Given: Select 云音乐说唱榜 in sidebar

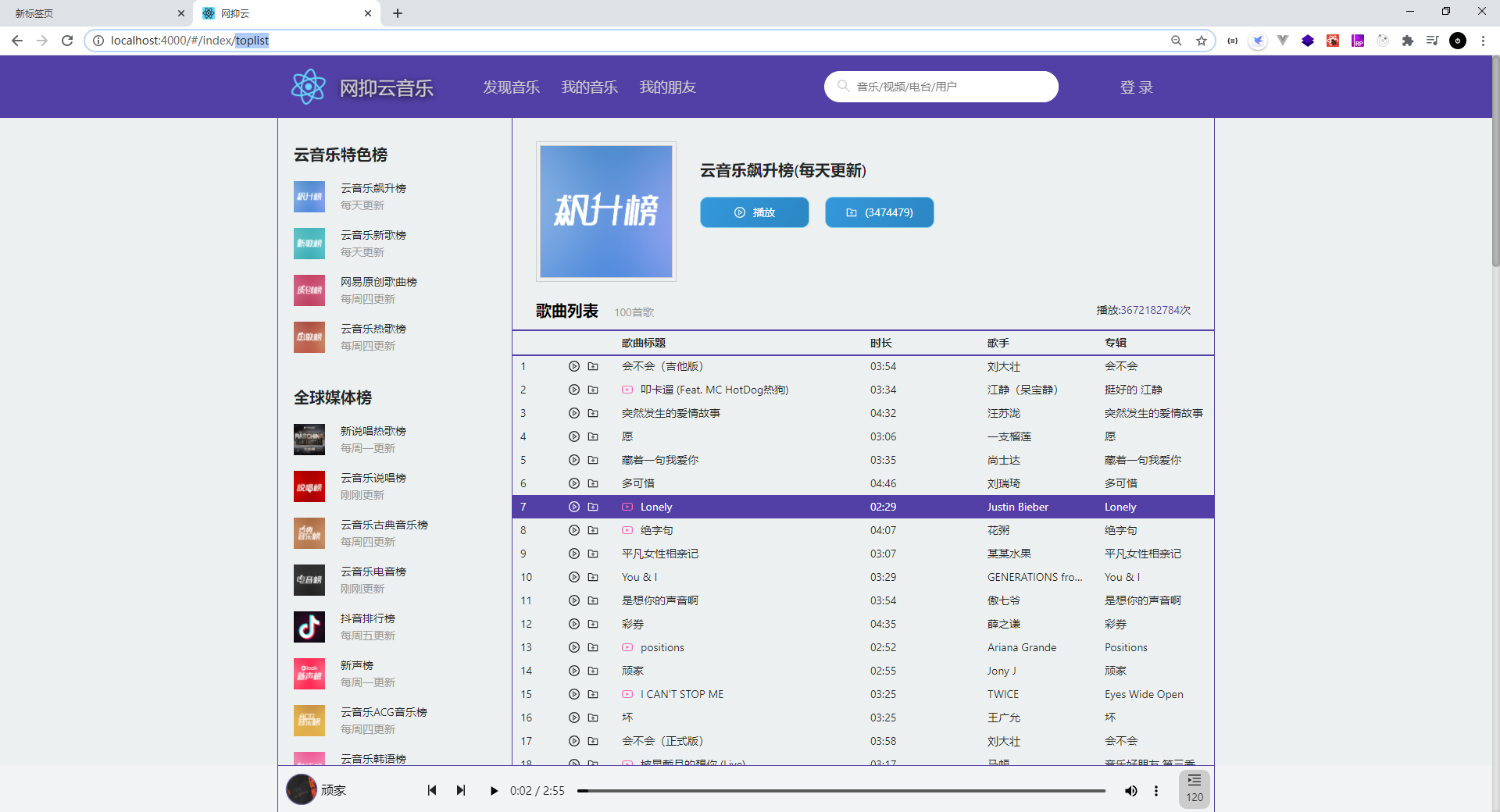Looking at the screenshot, I should [373, 478].
